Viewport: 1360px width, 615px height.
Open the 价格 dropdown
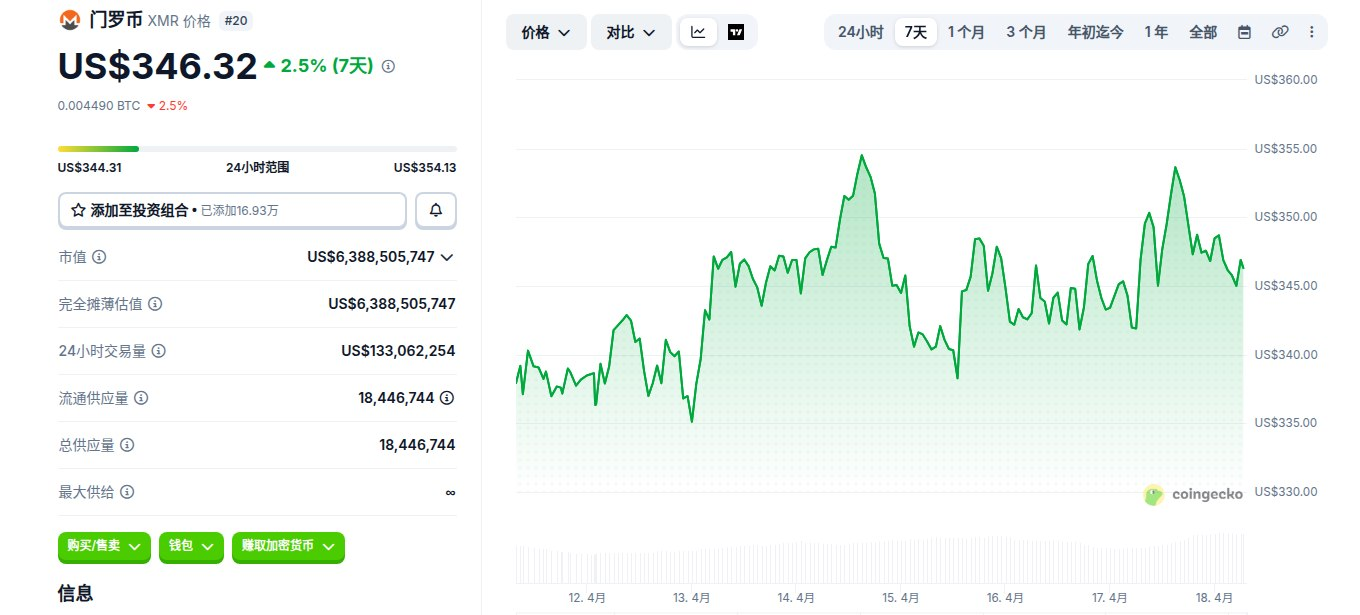[546, 32]
